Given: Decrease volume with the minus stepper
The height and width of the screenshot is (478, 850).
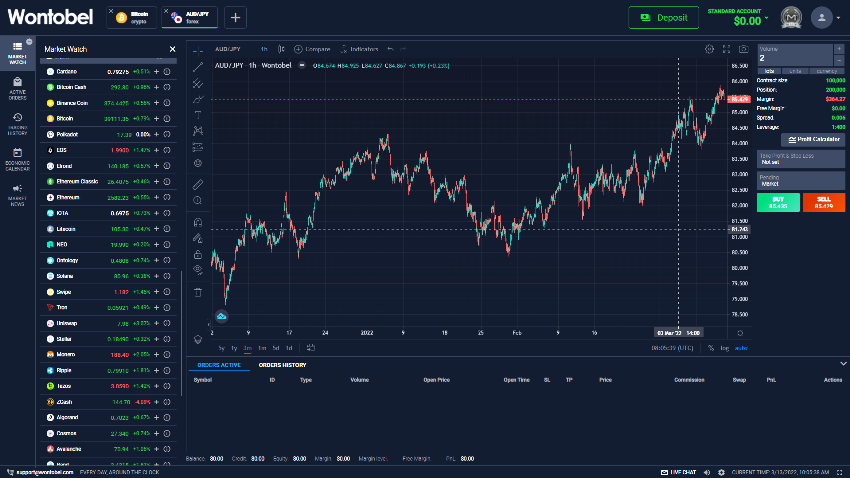Looking at the screenshot, I should [x=839, y=60].
